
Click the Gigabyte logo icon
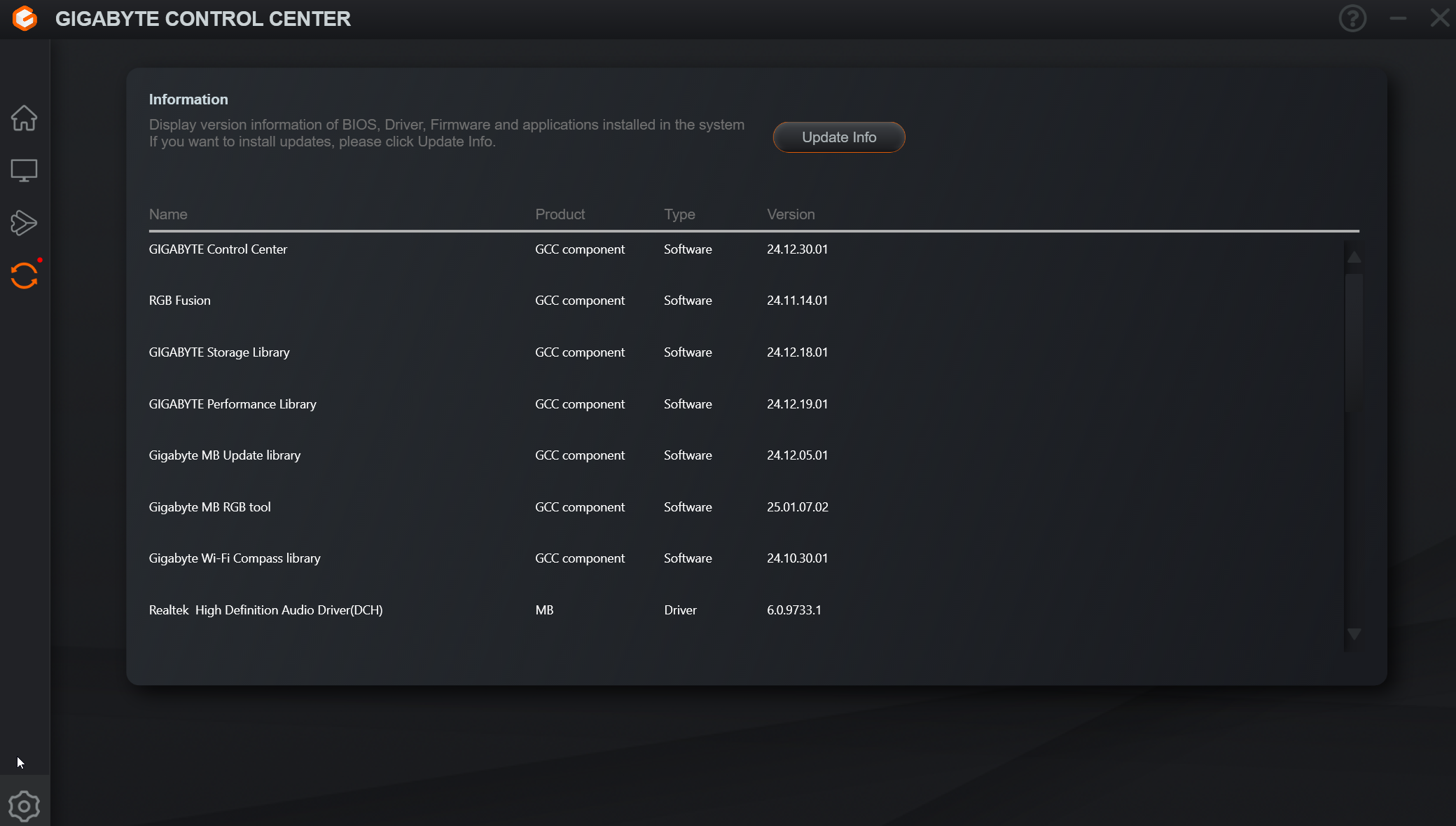point(25,18)
